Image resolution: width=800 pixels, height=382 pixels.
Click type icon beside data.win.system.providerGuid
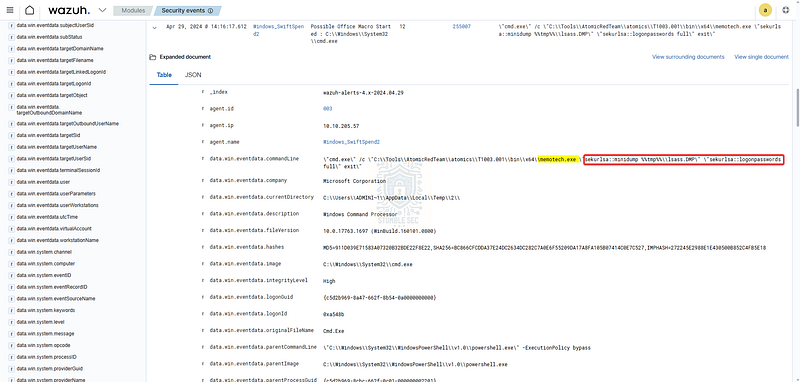point(12,368)
